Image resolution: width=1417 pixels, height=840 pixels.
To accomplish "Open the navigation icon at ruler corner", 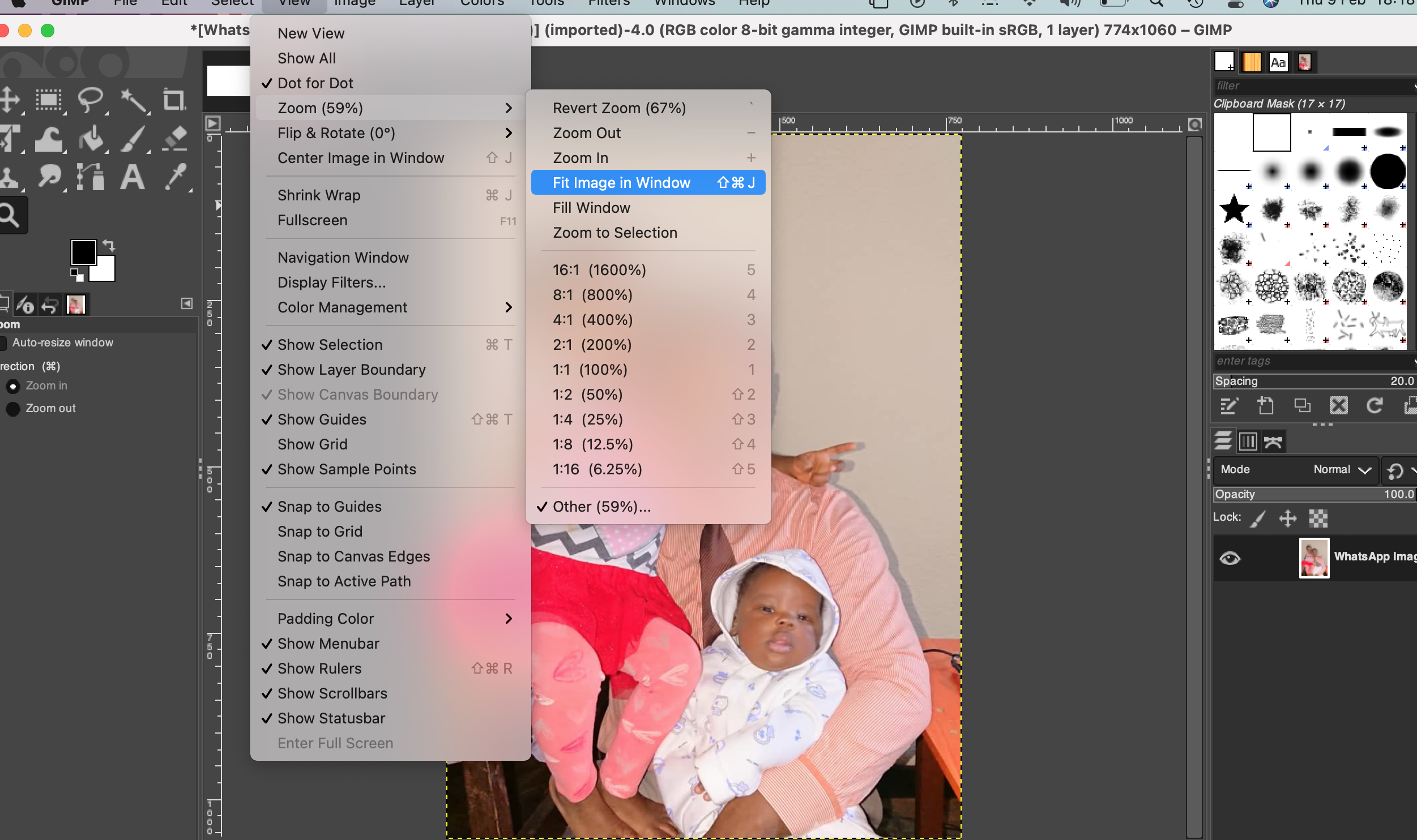I will click(x=1194, y=125).
